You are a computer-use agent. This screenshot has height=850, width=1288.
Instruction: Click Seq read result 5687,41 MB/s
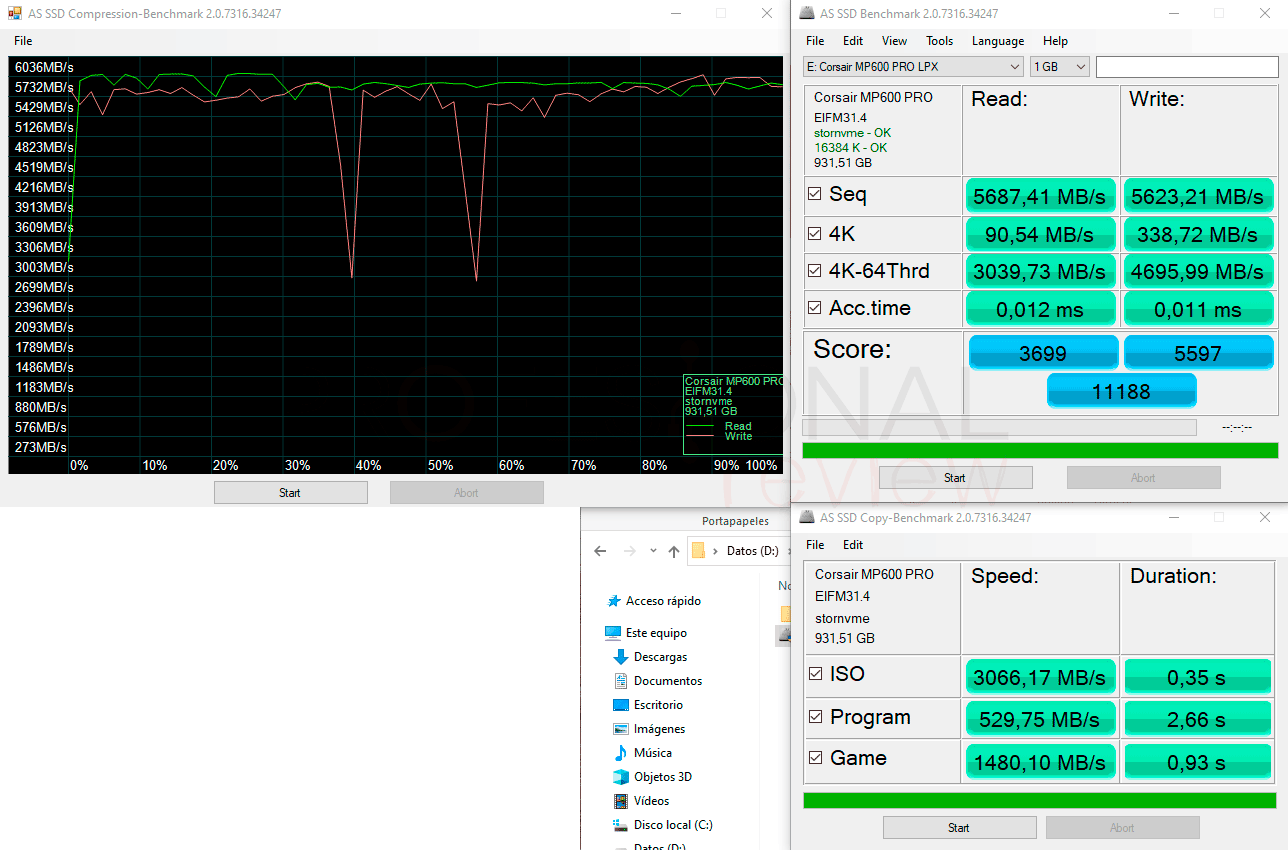(1040, 196)
